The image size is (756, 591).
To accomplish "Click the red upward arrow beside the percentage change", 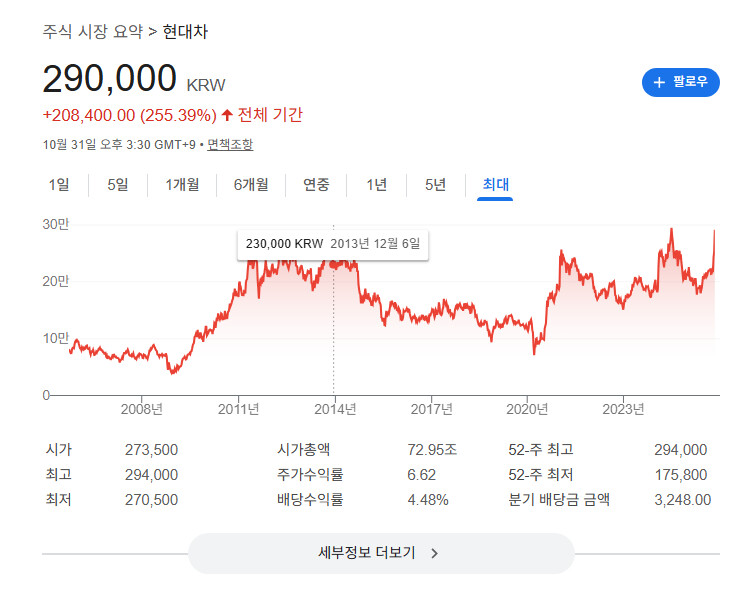I will pyautogui.click(x=227, y=115).
